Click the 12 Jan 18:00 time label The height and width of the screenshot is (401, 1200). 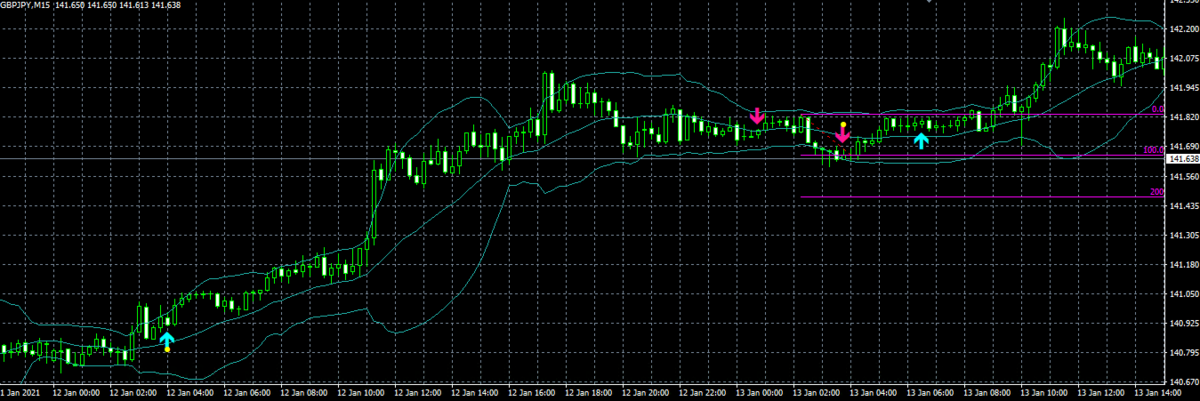tap(590, 394)
